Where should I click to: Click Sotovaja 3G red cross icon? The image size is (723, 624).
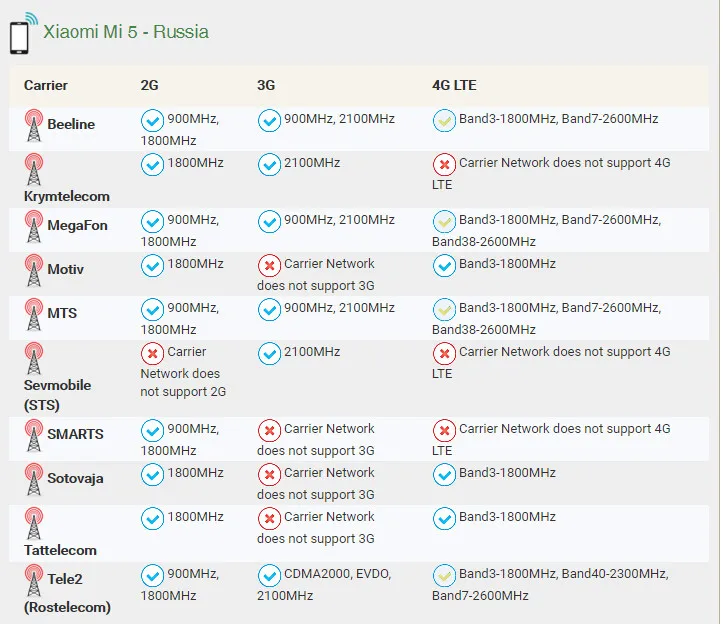point(269,475)
